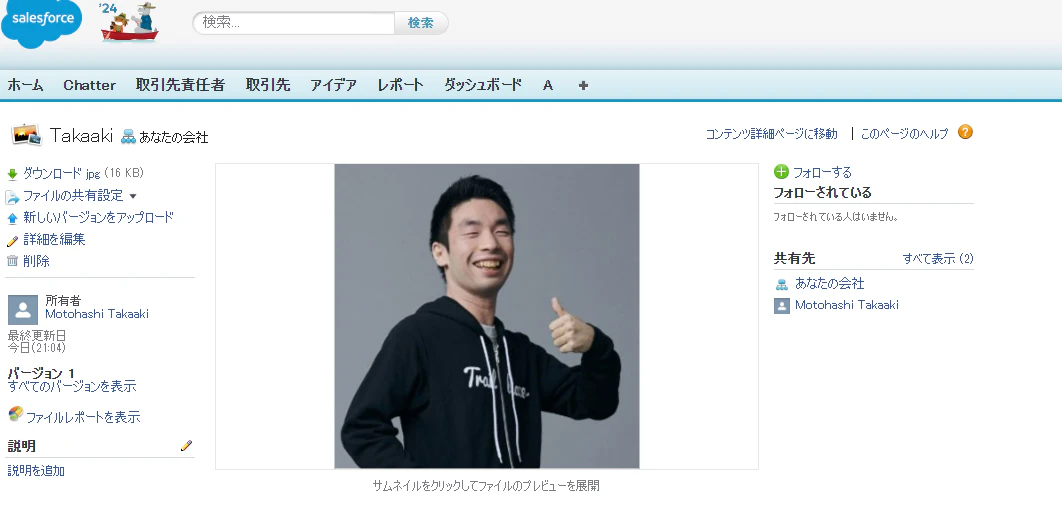The width and height of the screenshot is (1062, 520).
Task: Click the pencil icon next to 説明
Action: pyautogui.click(x=186, y=446)
